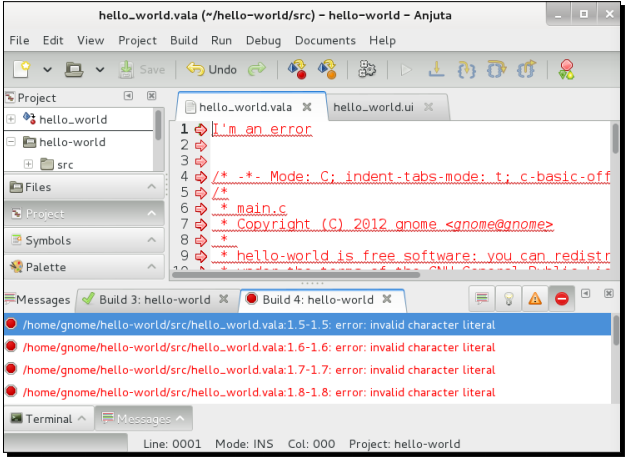
Task: Click the Continue execution play icon
Action: [x=405, y=69]
